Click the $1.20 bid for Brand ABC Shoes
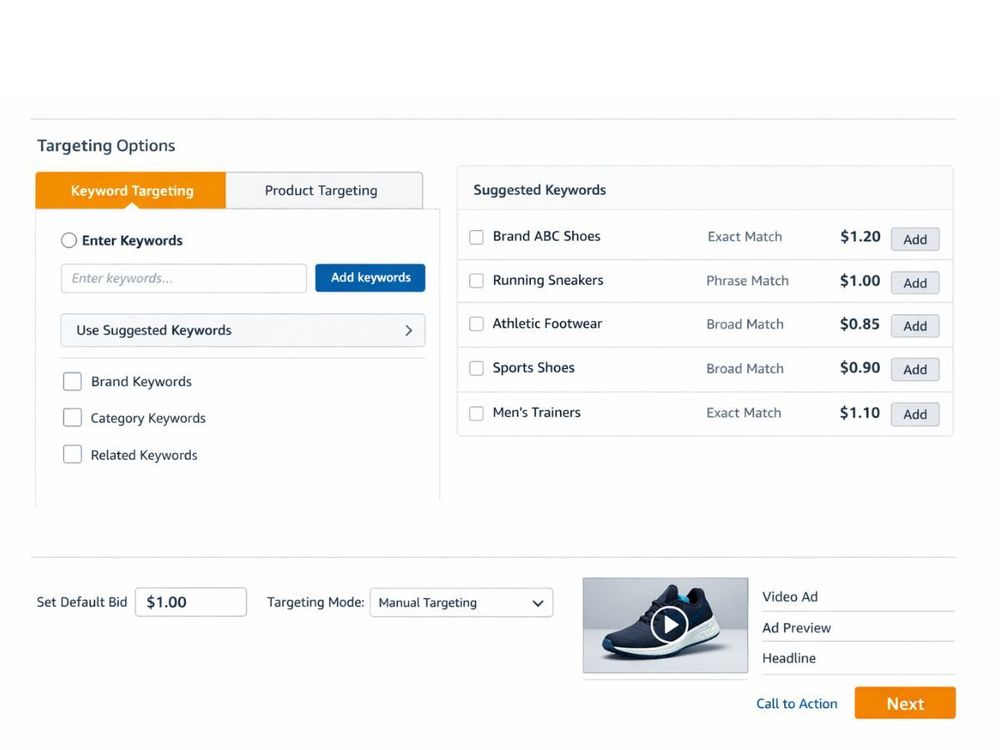The width and height of the screenshot is (1000, 750). 860,237
